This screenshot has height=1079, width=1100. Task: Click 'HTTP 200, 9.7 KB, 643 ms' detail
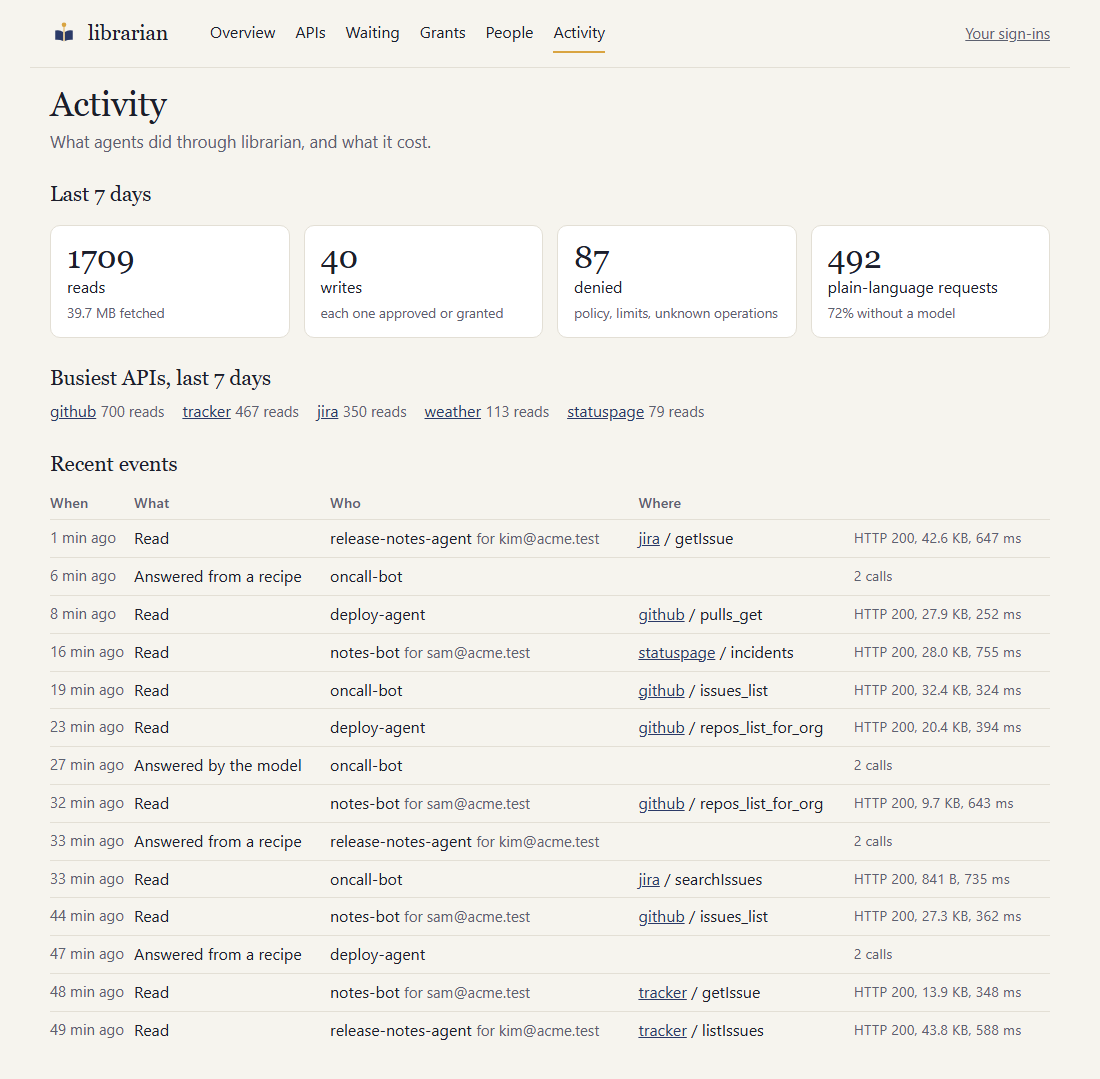933,803
